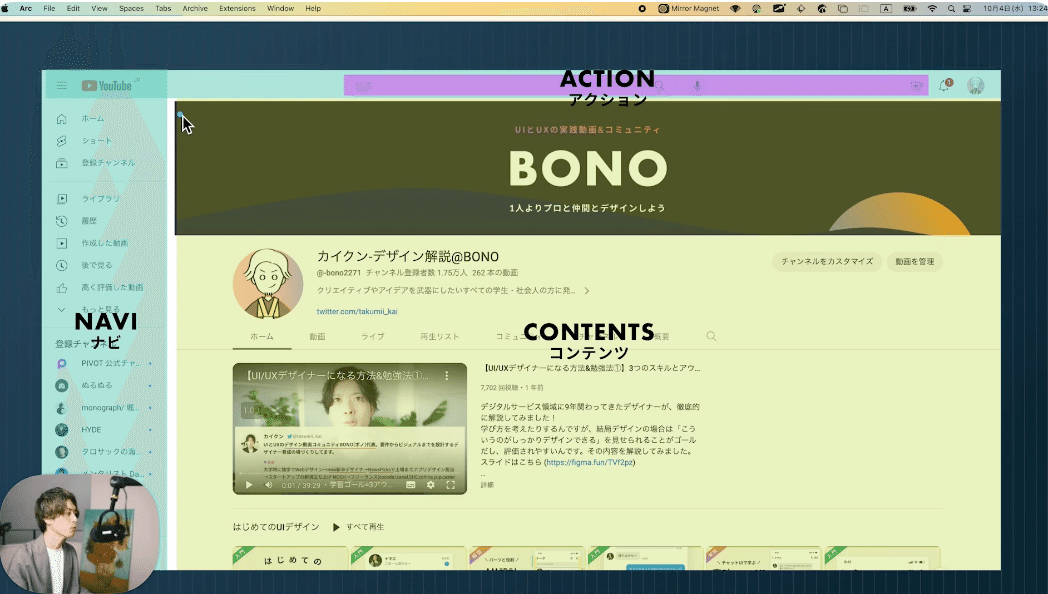This screenshot has height=594, width=1048.
Task: Open the first はじめての playlist thumbnail
Action: coord(290,559)
